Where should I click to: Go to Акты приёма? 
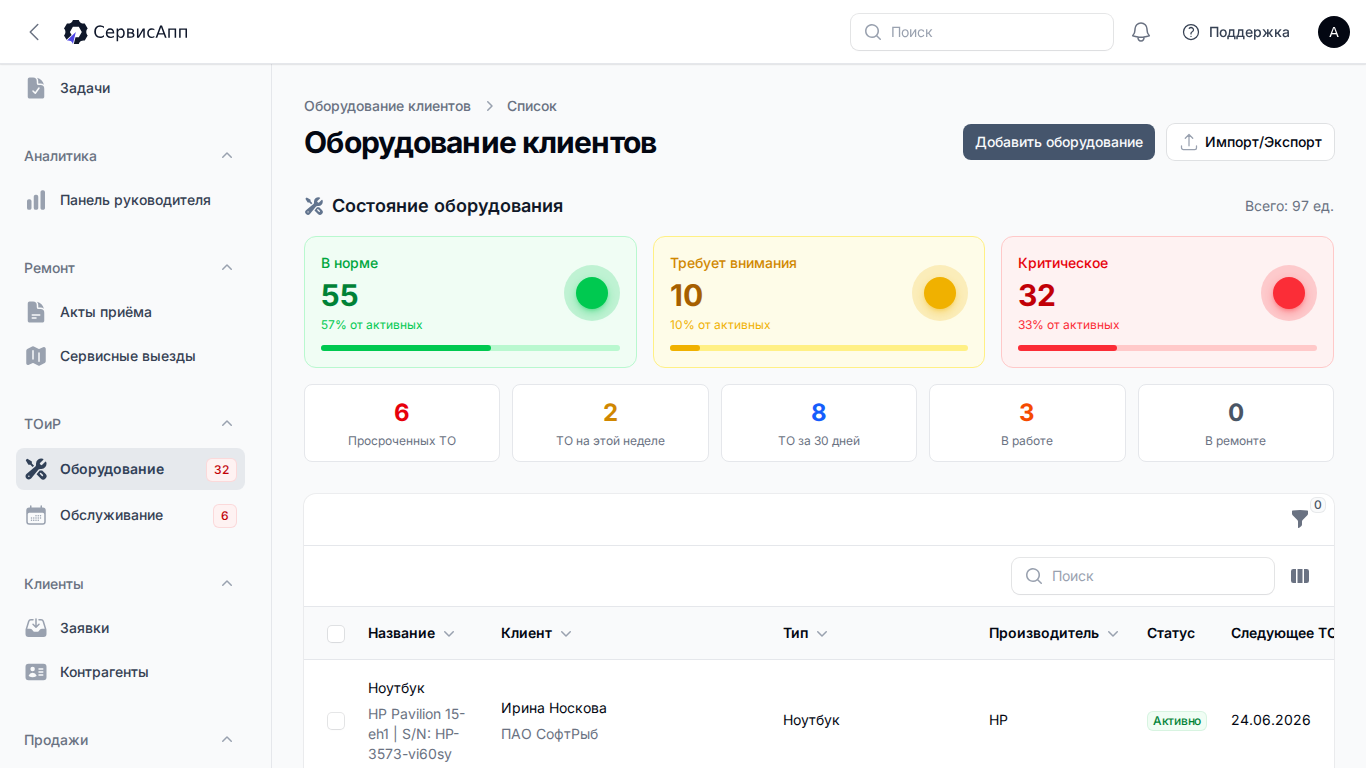click(130, 312)
